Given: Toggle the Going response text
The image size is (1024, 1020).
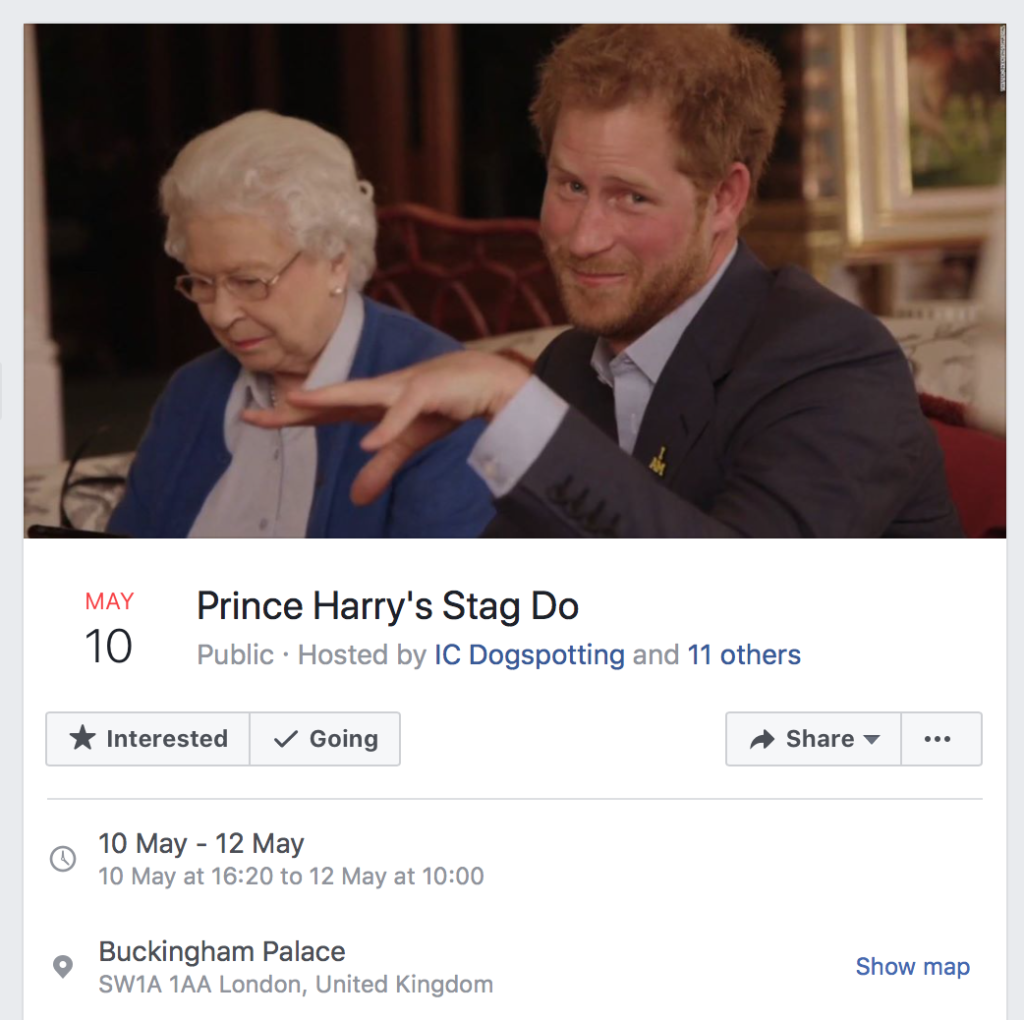Looking at the screenshot, I should click(343, 739).
